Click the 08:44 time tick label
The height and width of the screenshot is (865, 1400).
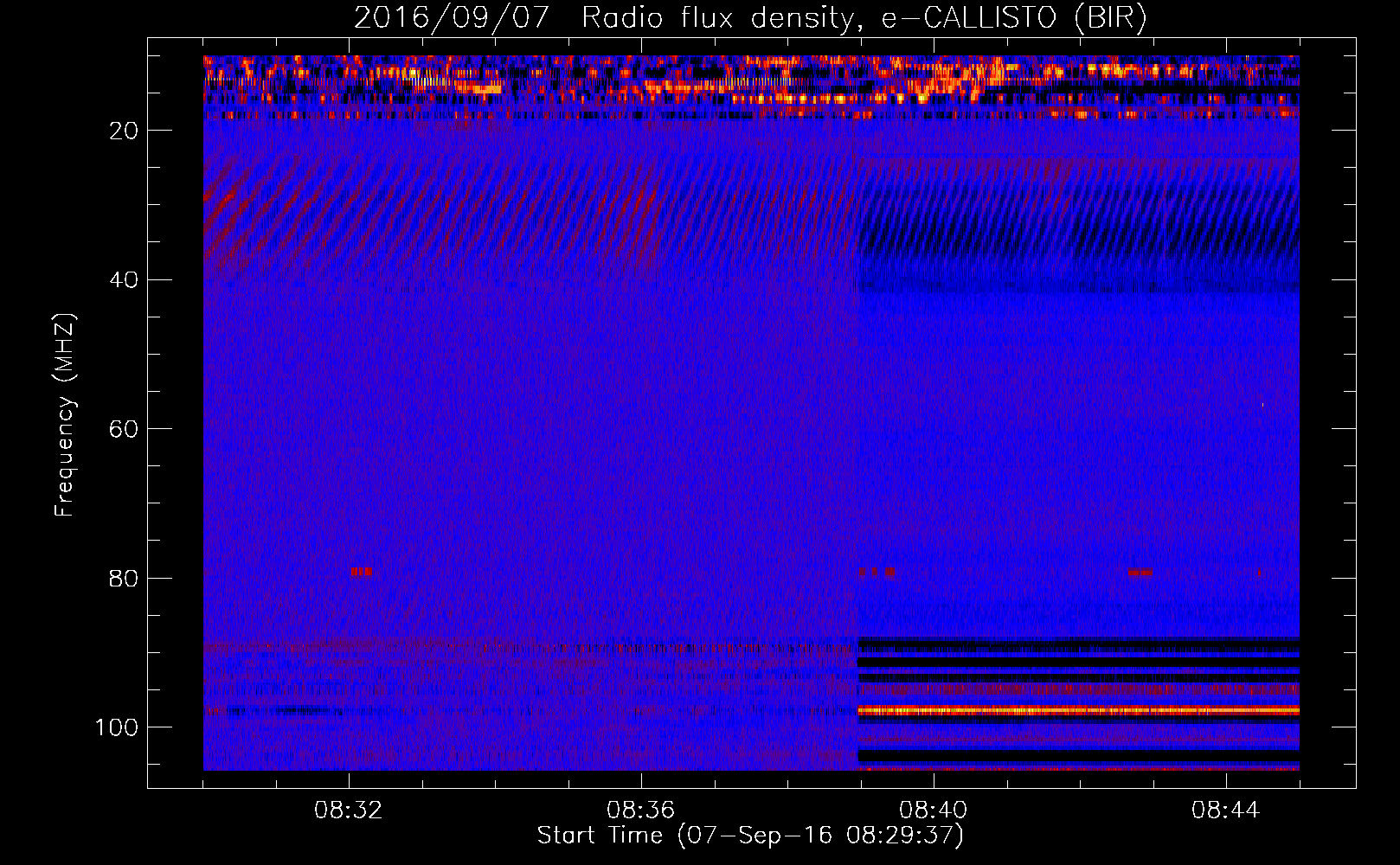[1225, 811]
